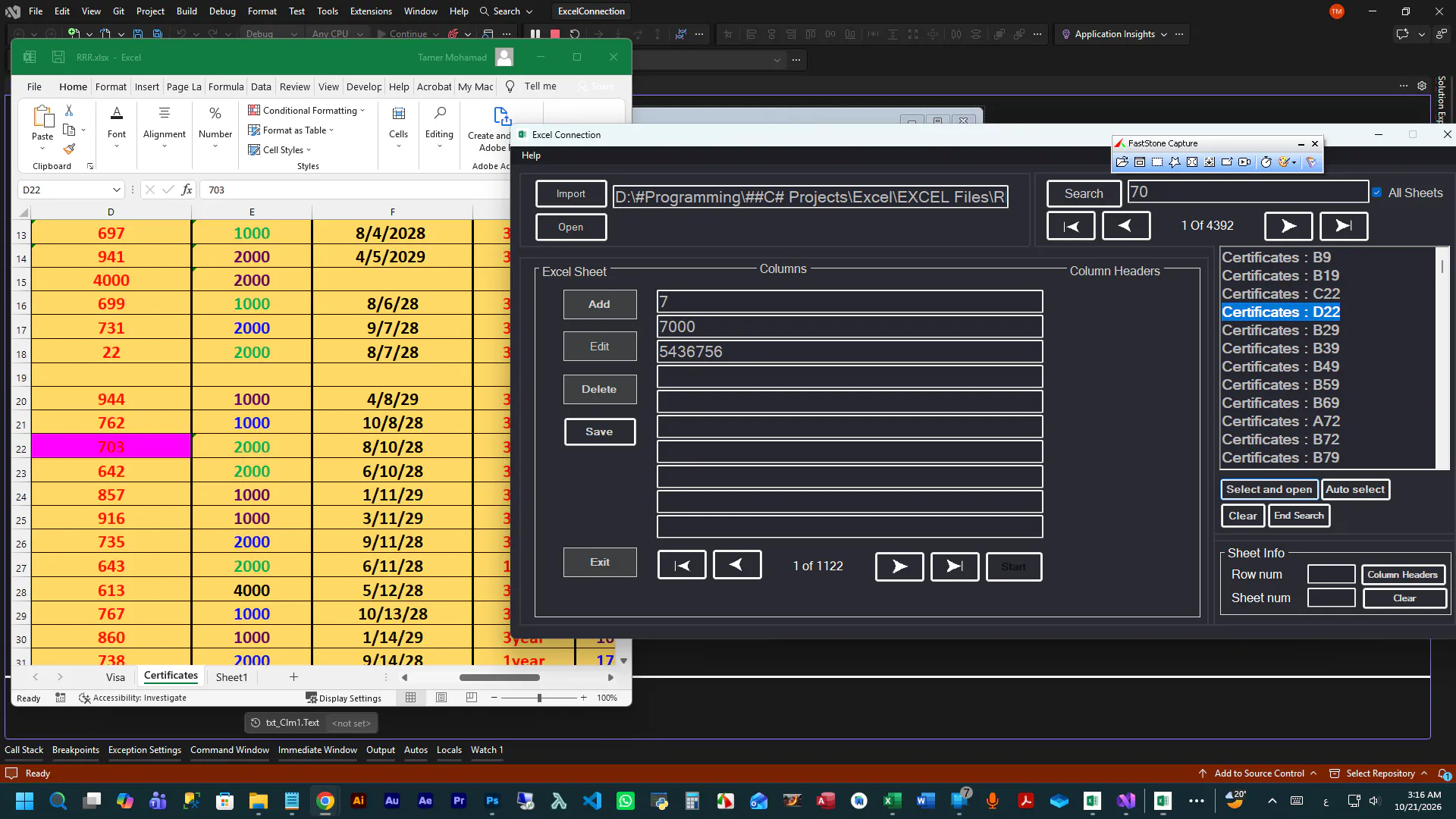Start FastStone scrolling window capture
This screenshot has height=819, width=1456.
(1210, 162)
